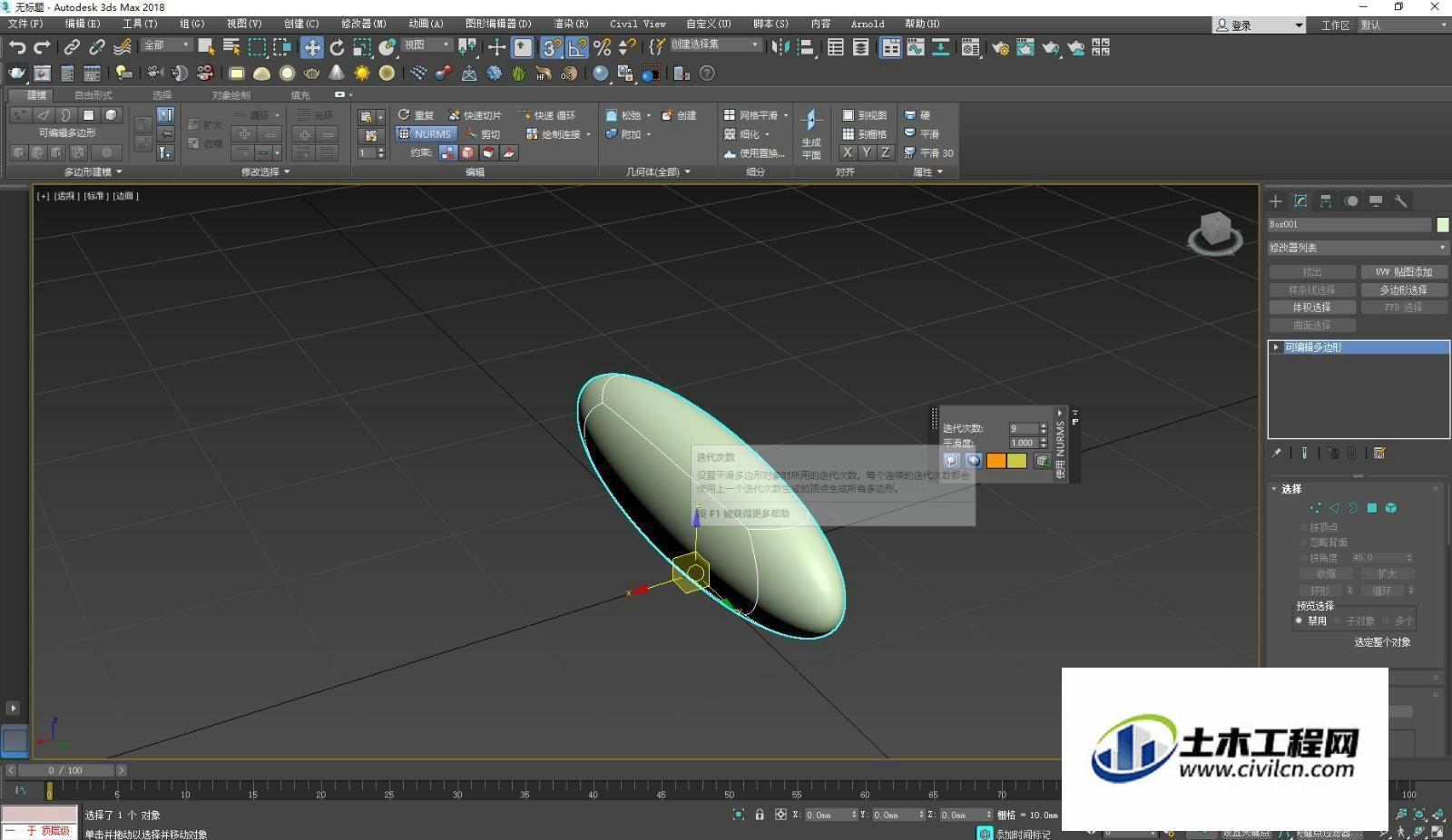1452x840 pixels.
Task: Select Element sub-object level cube icon in the Selection rollout
Action: coord(1390,508)
